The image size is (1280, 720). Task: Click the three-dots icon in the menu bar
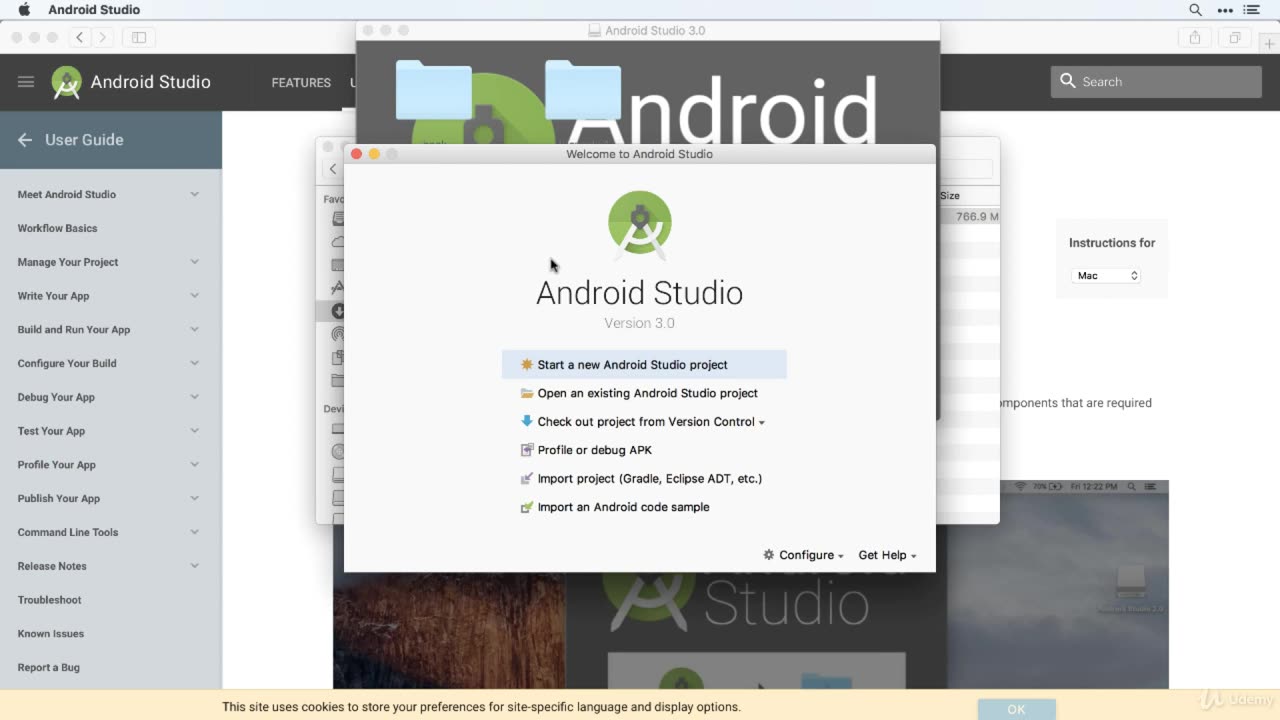[1225, 10]
